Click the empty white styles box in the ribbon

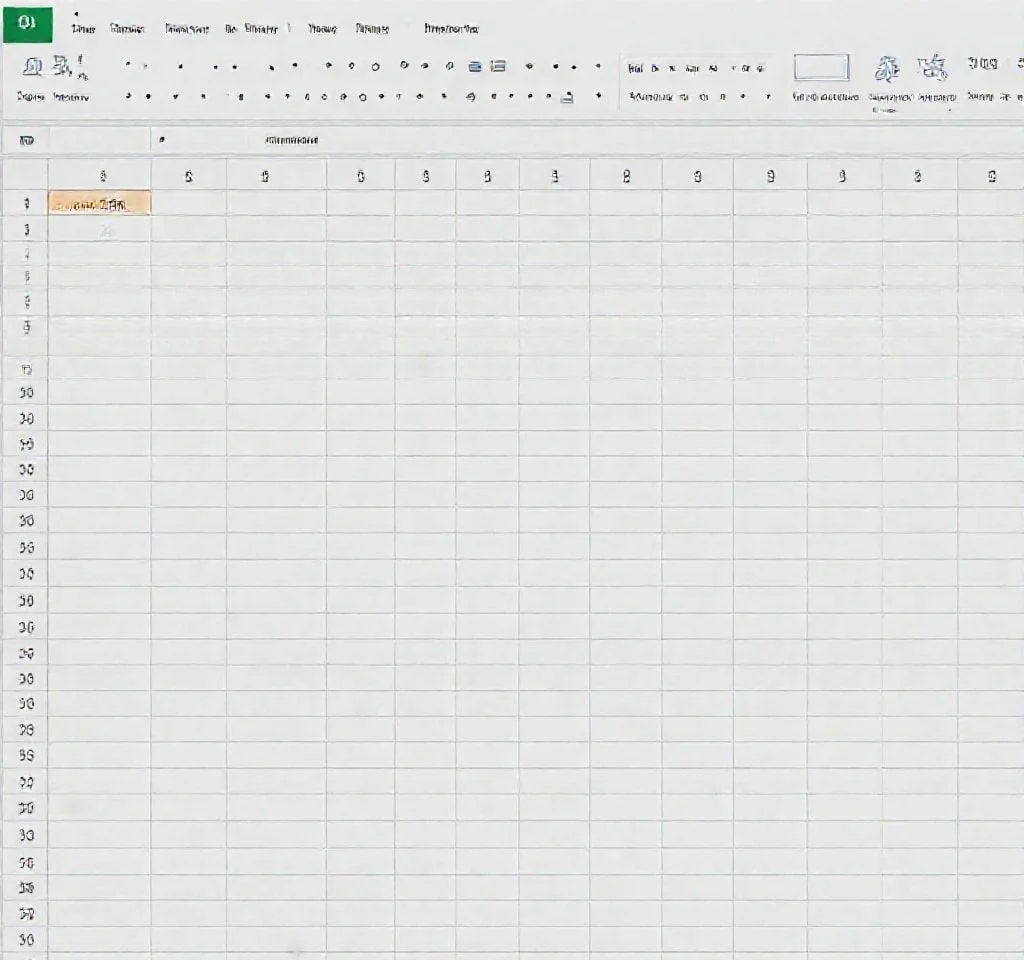[821, 67]
